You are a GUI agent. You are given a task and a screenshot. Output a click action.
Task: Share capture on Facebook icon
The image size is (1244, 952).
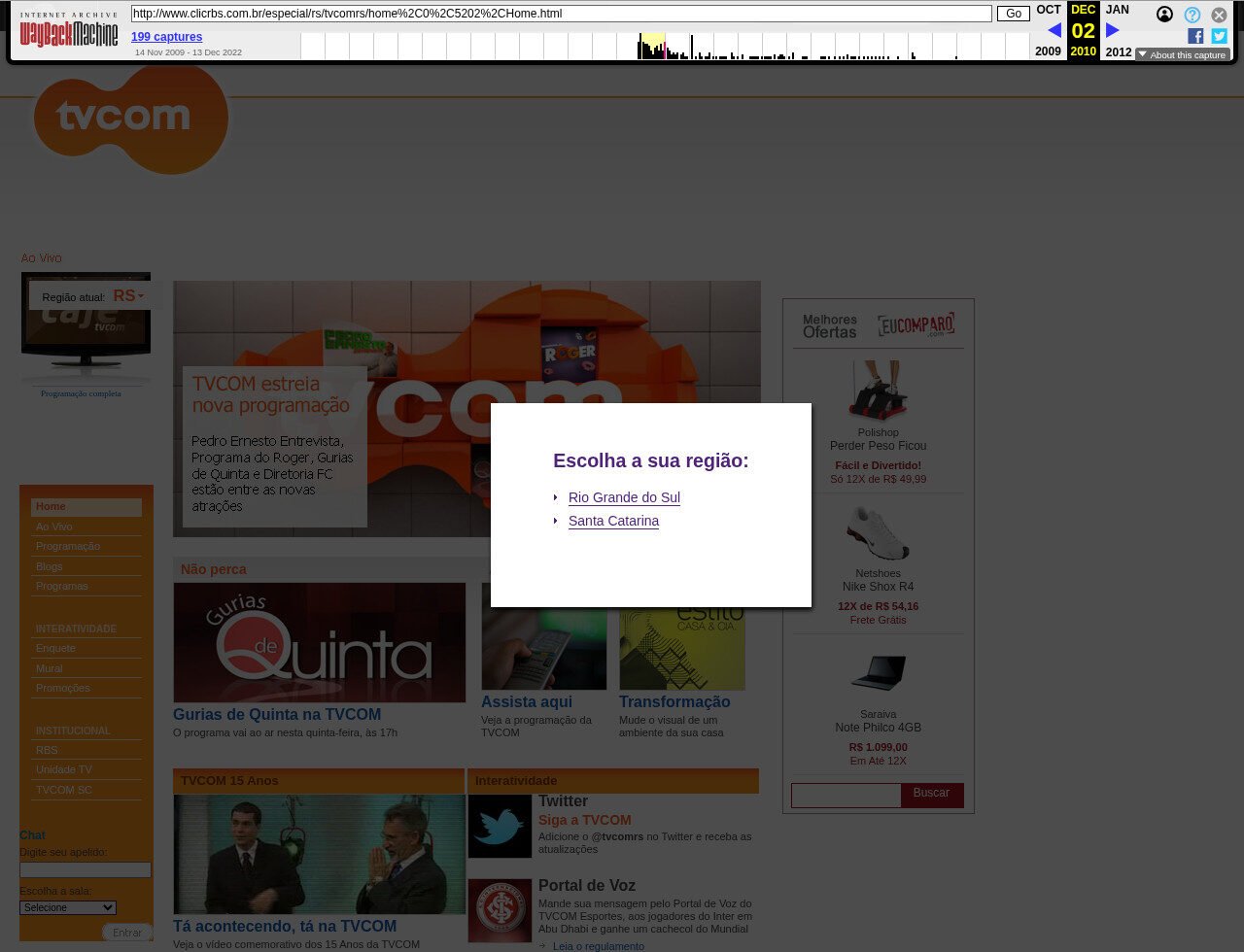point(1195,36)
